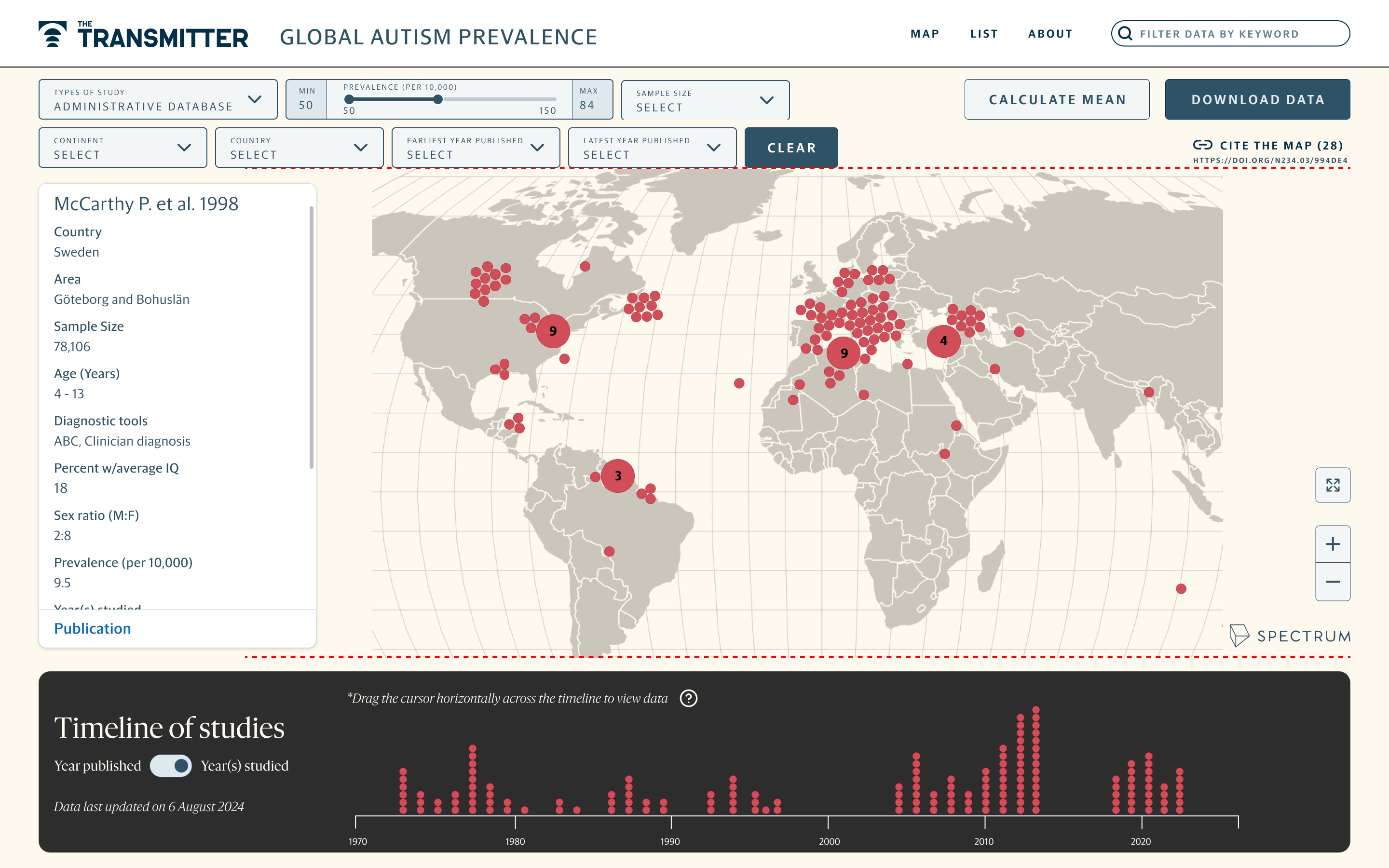The image size is (1389, 868).
Task: Zoom in with the plus button
Action: (1333, 543)
